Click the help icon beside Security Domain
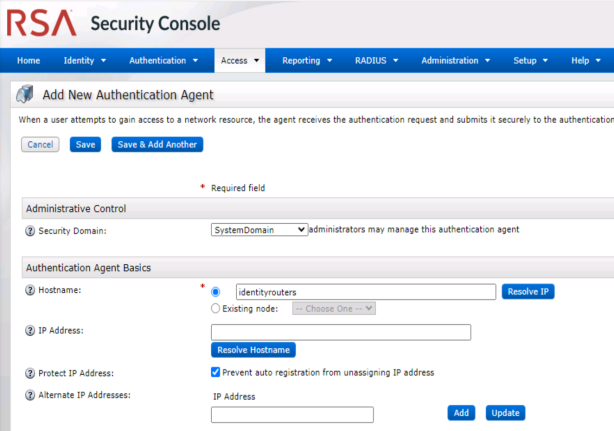614x431 pixels. click(x=29, y=230)
